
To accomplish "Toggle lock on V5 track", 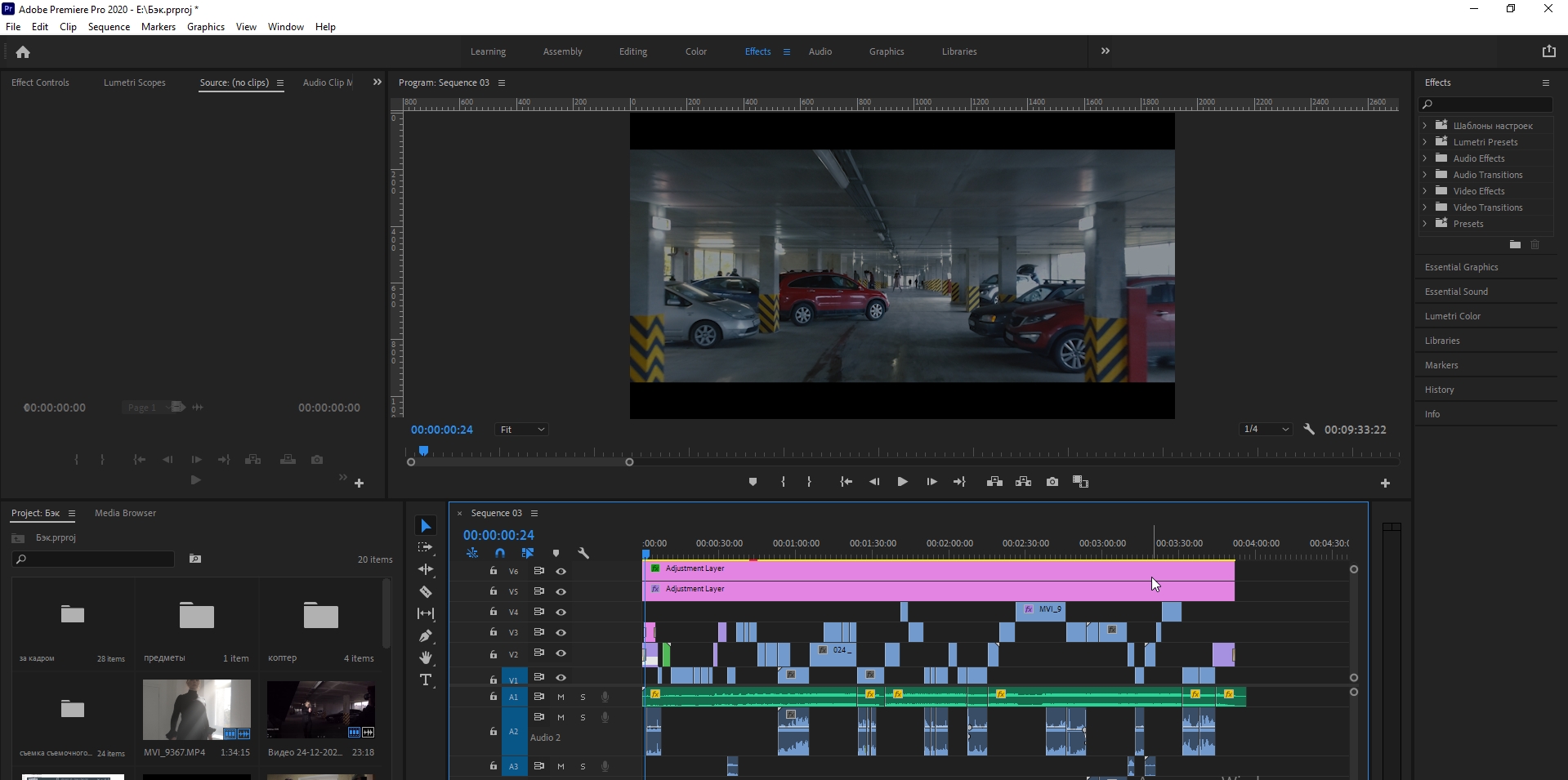I will (x=493, y=591).
